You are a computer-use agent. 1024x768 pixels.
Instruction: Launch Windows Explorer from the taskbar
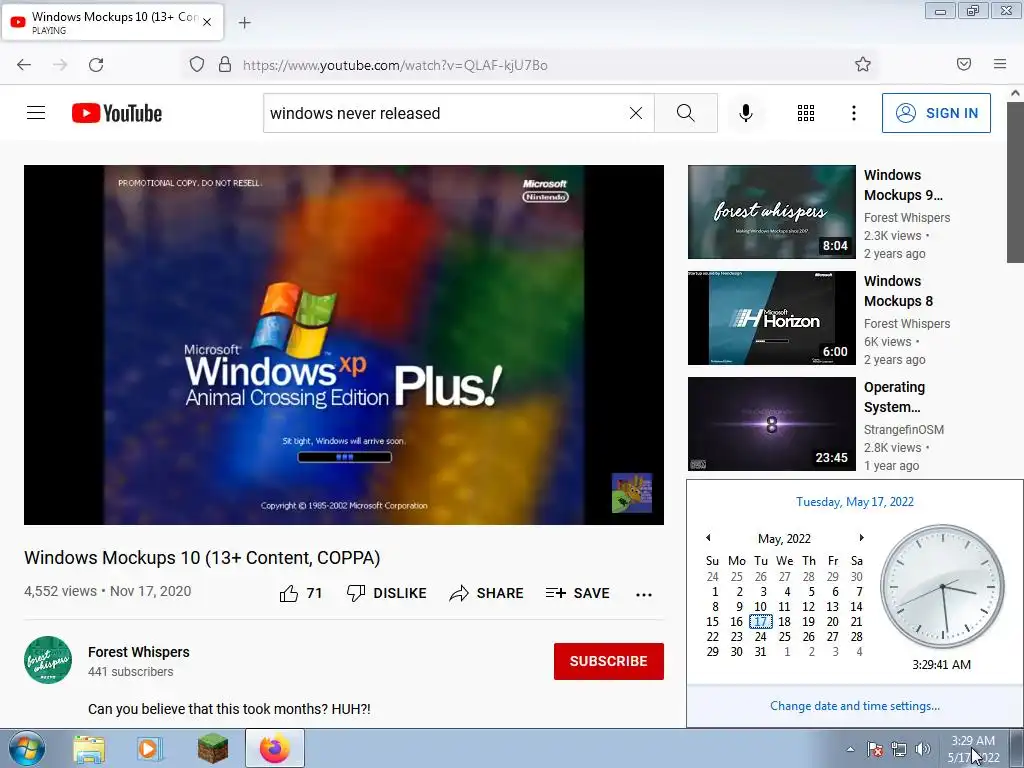coord(89,749)
